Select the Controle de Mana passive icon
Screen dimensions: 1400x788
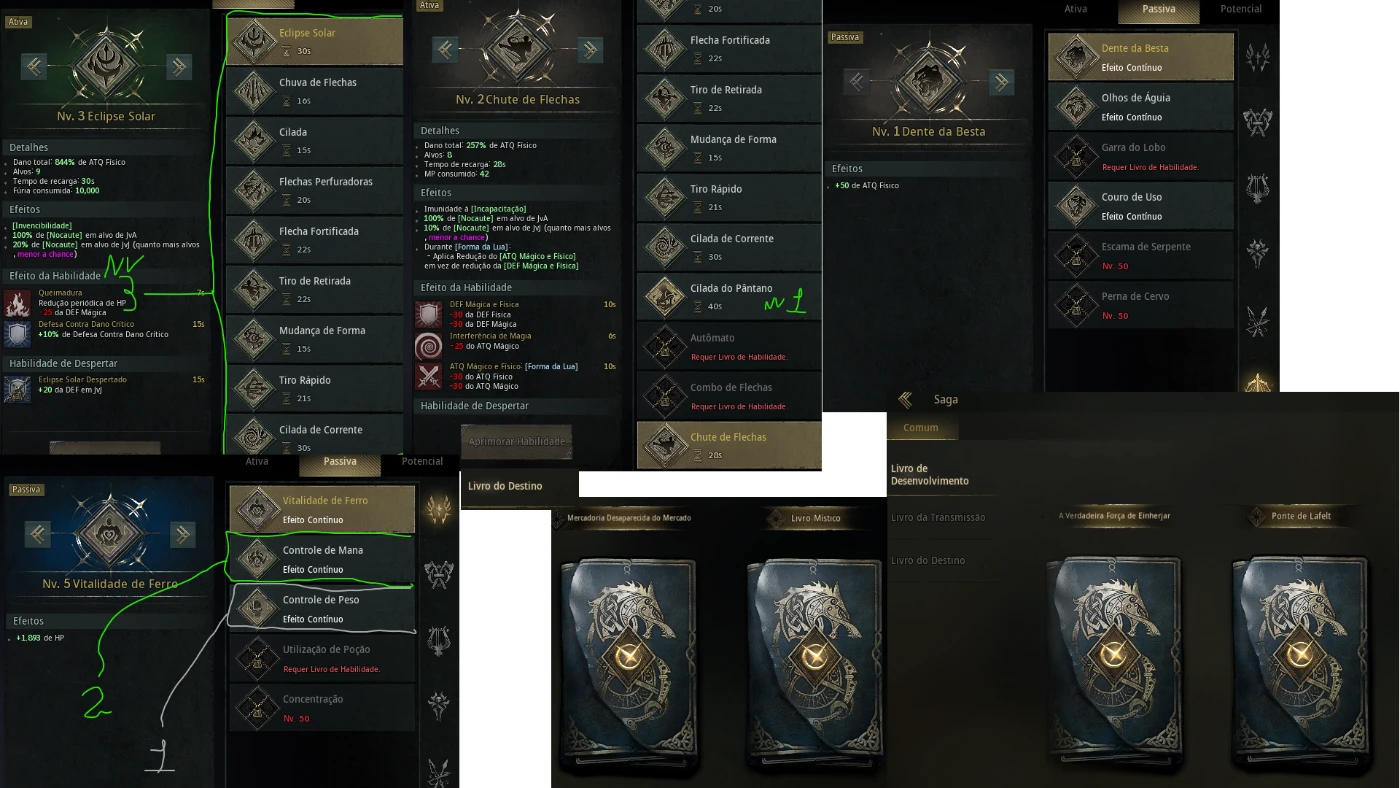tap(258, 559)
